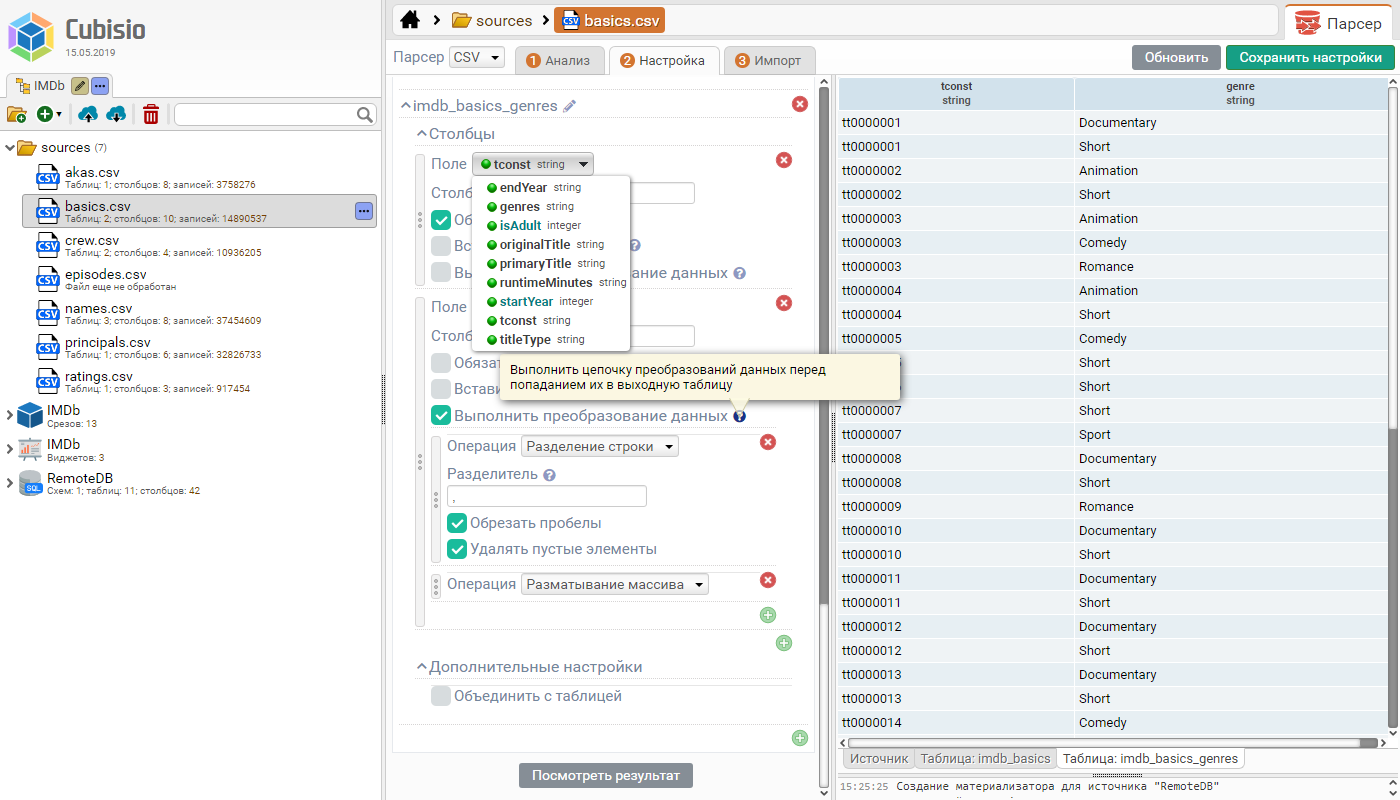
Task: Toggle the checked checkbox in tconst column
Action: [441, 220]
